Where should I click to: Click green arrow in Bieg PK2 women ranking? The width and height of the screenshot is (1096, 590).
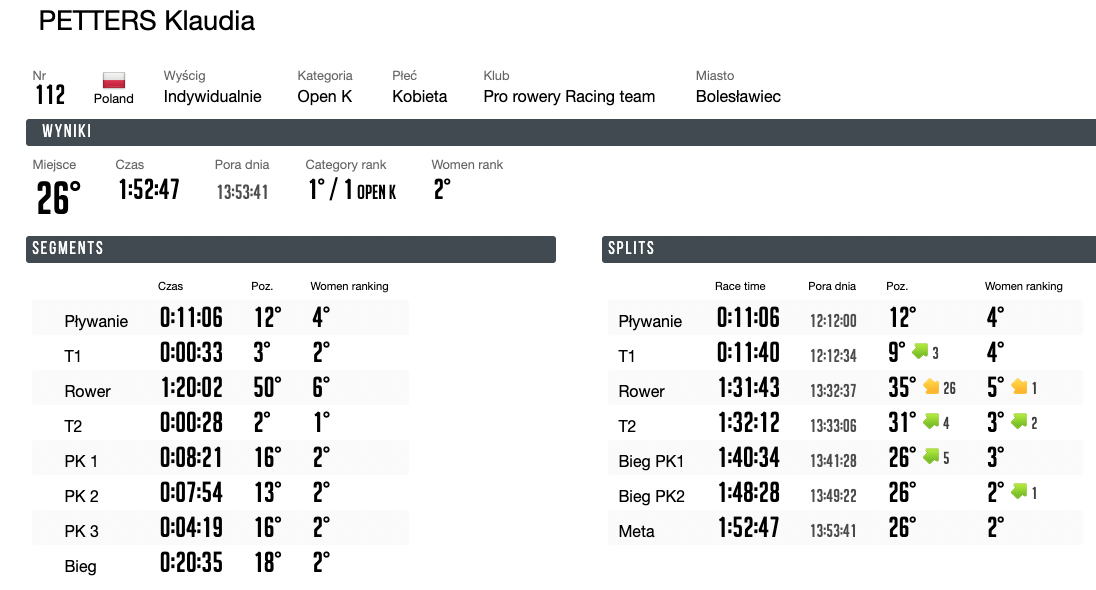[x=1019, y=491]
